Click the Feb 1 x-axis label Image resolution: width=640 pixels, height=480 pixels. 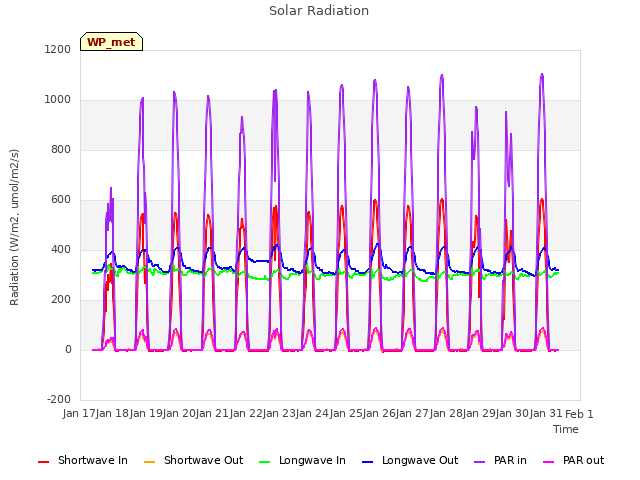[x=579, y=414]
